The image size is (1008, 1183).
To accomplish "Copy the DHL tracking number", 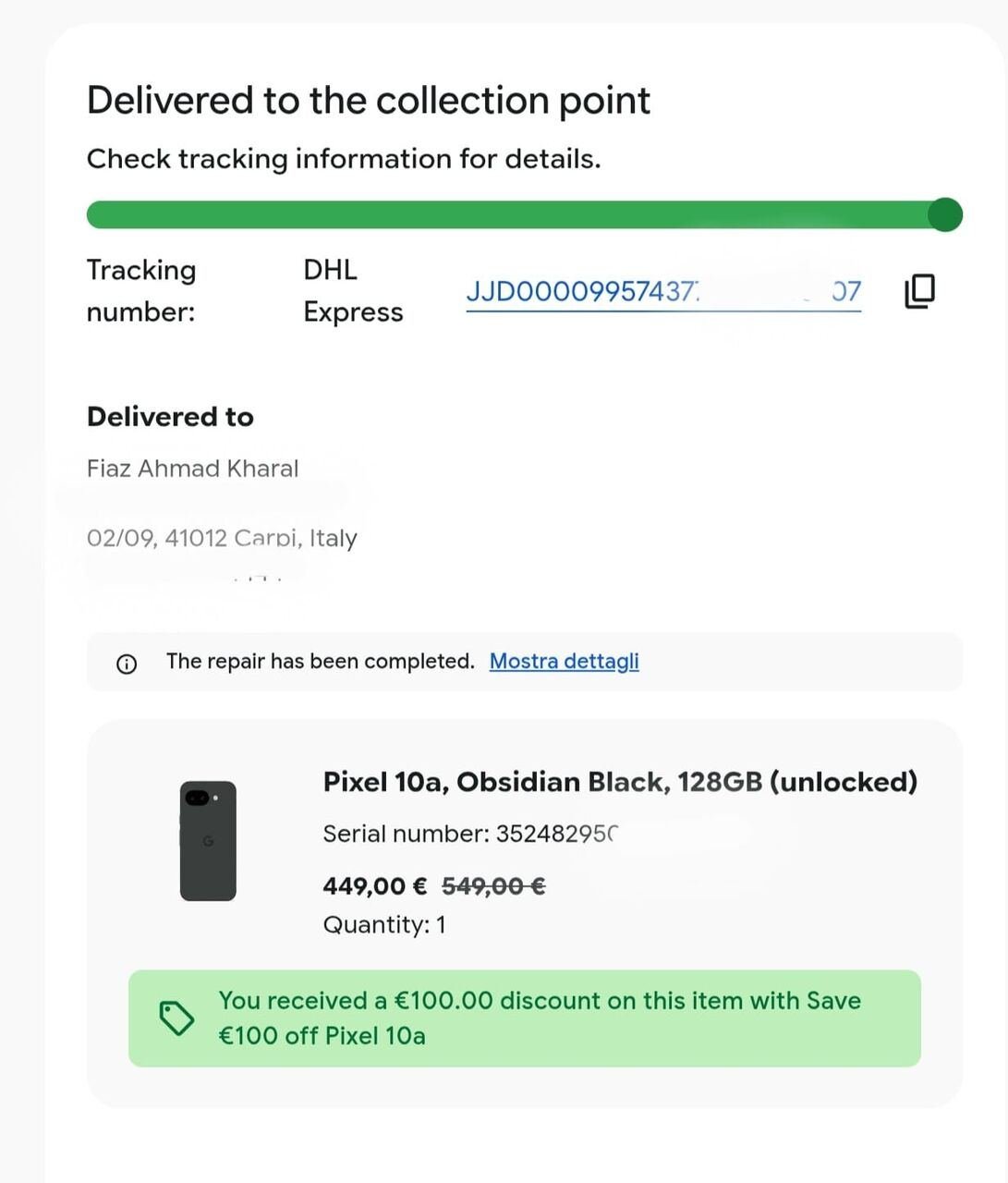I will click(x=919, y=291).
